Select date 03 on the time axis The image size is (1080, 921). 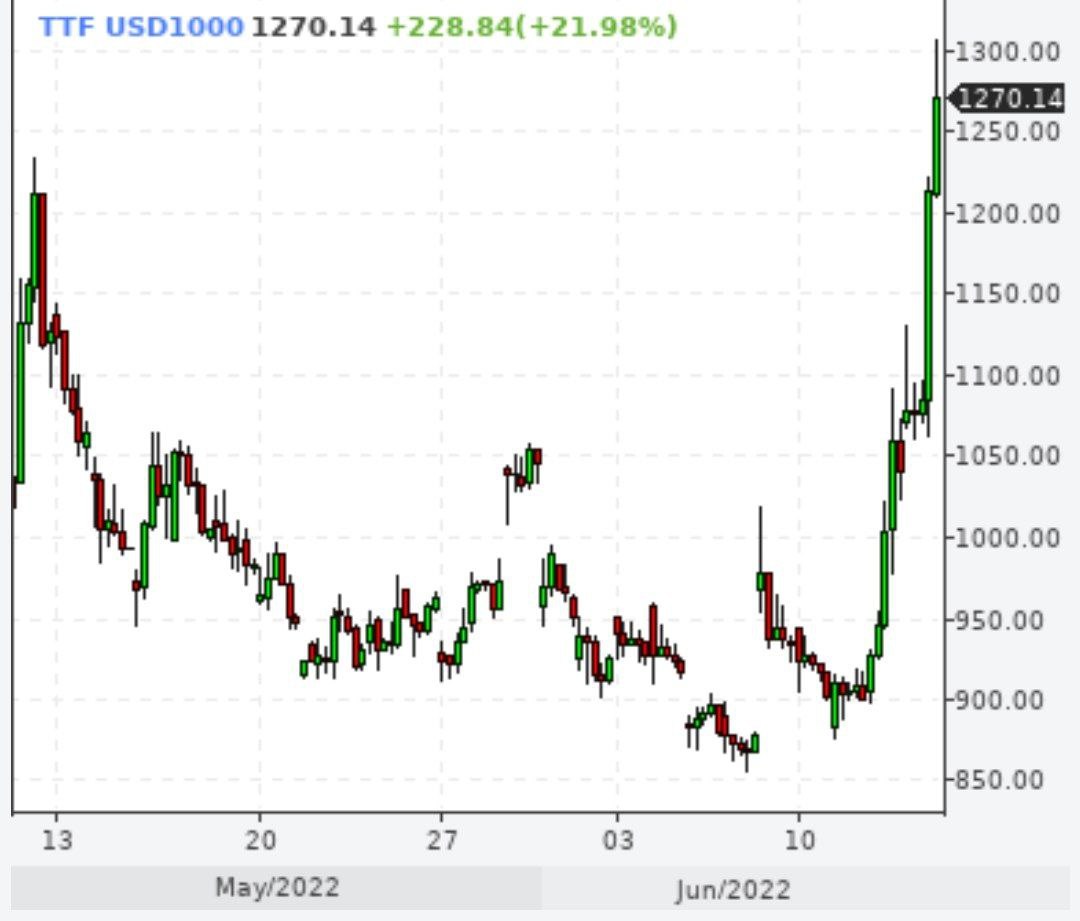617,840
